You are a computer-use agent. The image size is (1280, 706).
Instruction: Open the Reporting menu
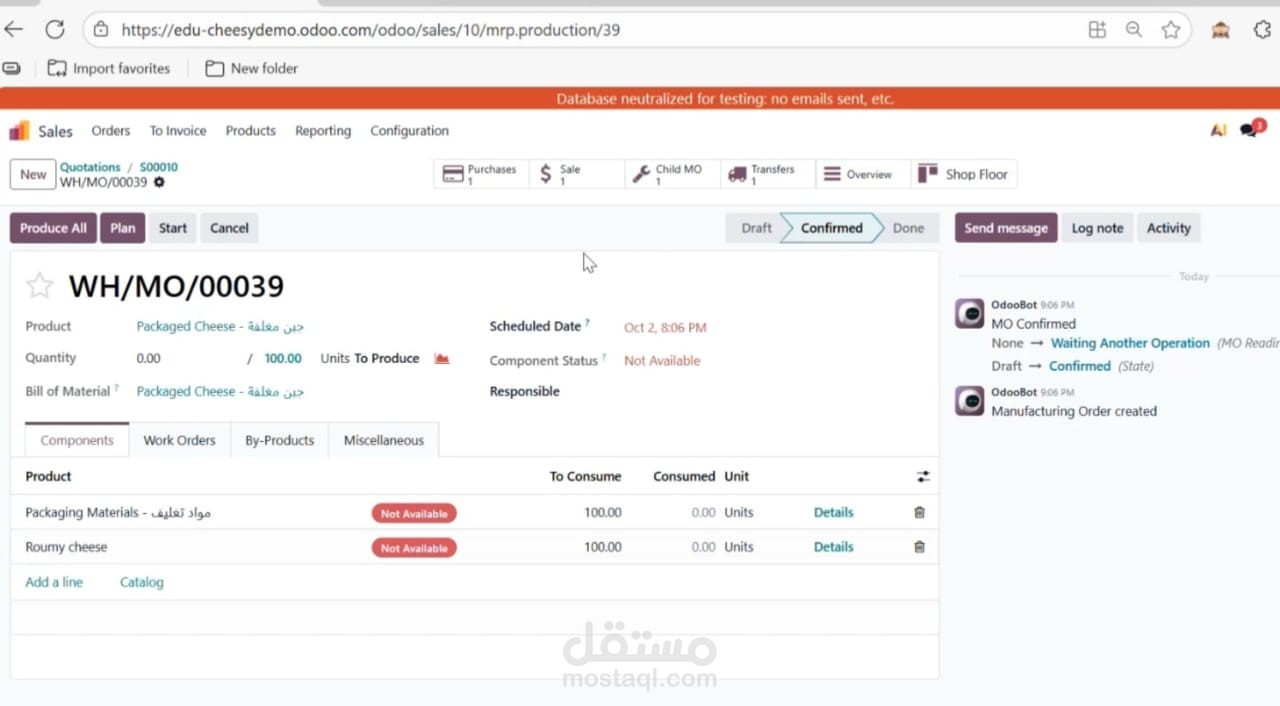[323, 131]
